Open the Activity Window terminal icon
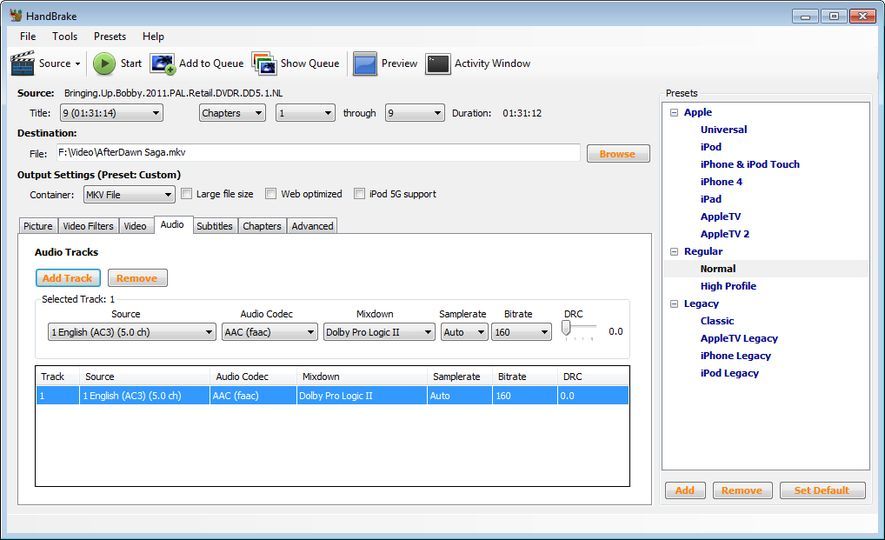This screenshot has width=885, height=540. [438, 64]
